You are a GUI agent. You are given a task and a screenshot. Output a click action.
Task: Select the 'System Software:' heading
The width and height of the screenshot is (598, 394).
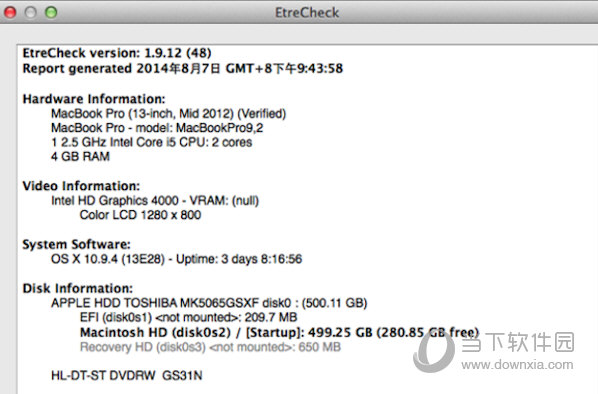(76, 244)
